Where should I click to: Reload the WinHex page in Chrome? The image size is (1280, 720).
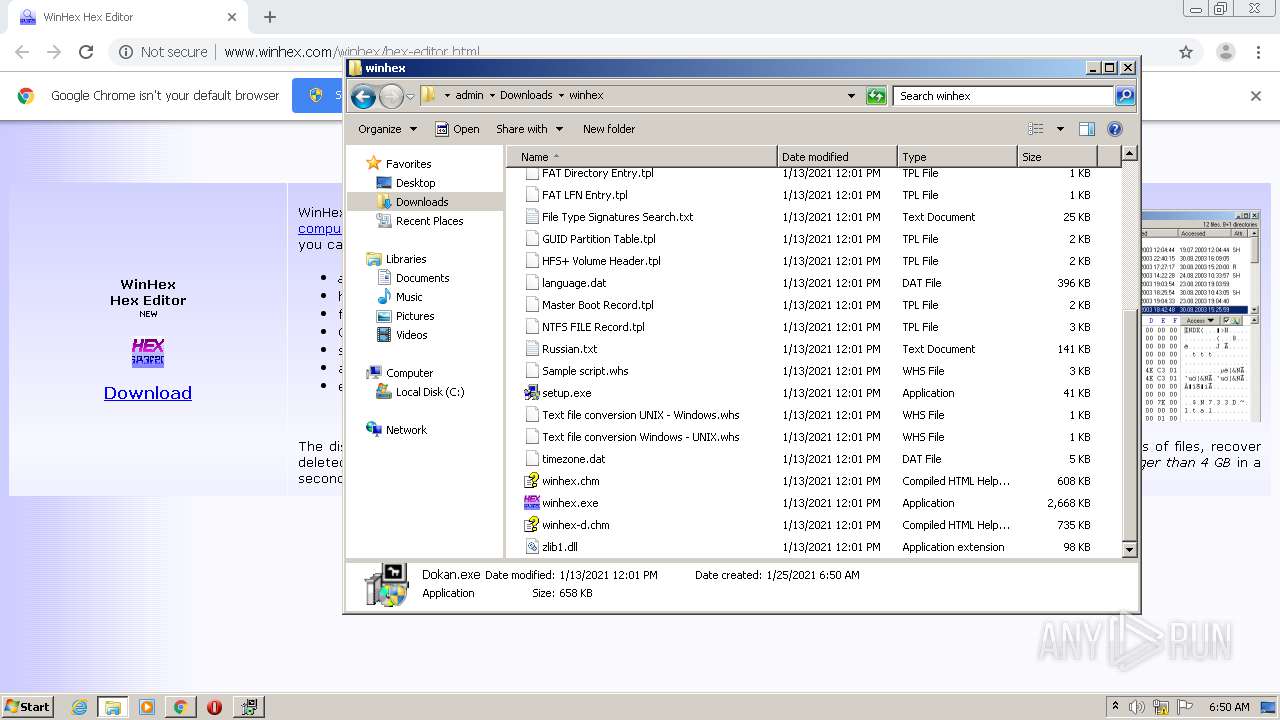86,52
